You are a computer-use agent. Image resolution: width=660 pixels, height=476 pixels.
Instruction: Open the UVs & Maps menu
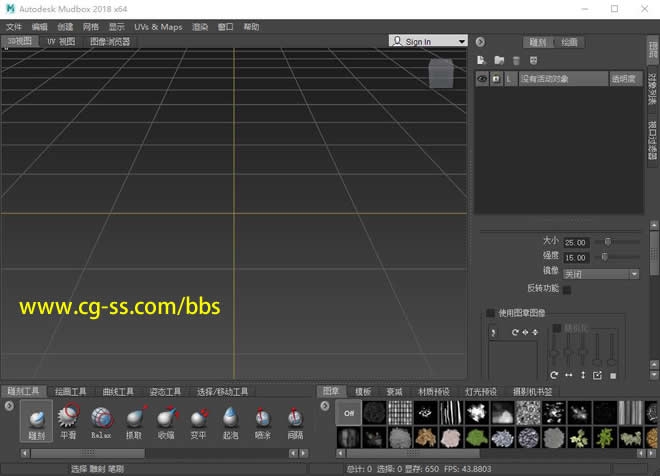(x=158, y=26)
